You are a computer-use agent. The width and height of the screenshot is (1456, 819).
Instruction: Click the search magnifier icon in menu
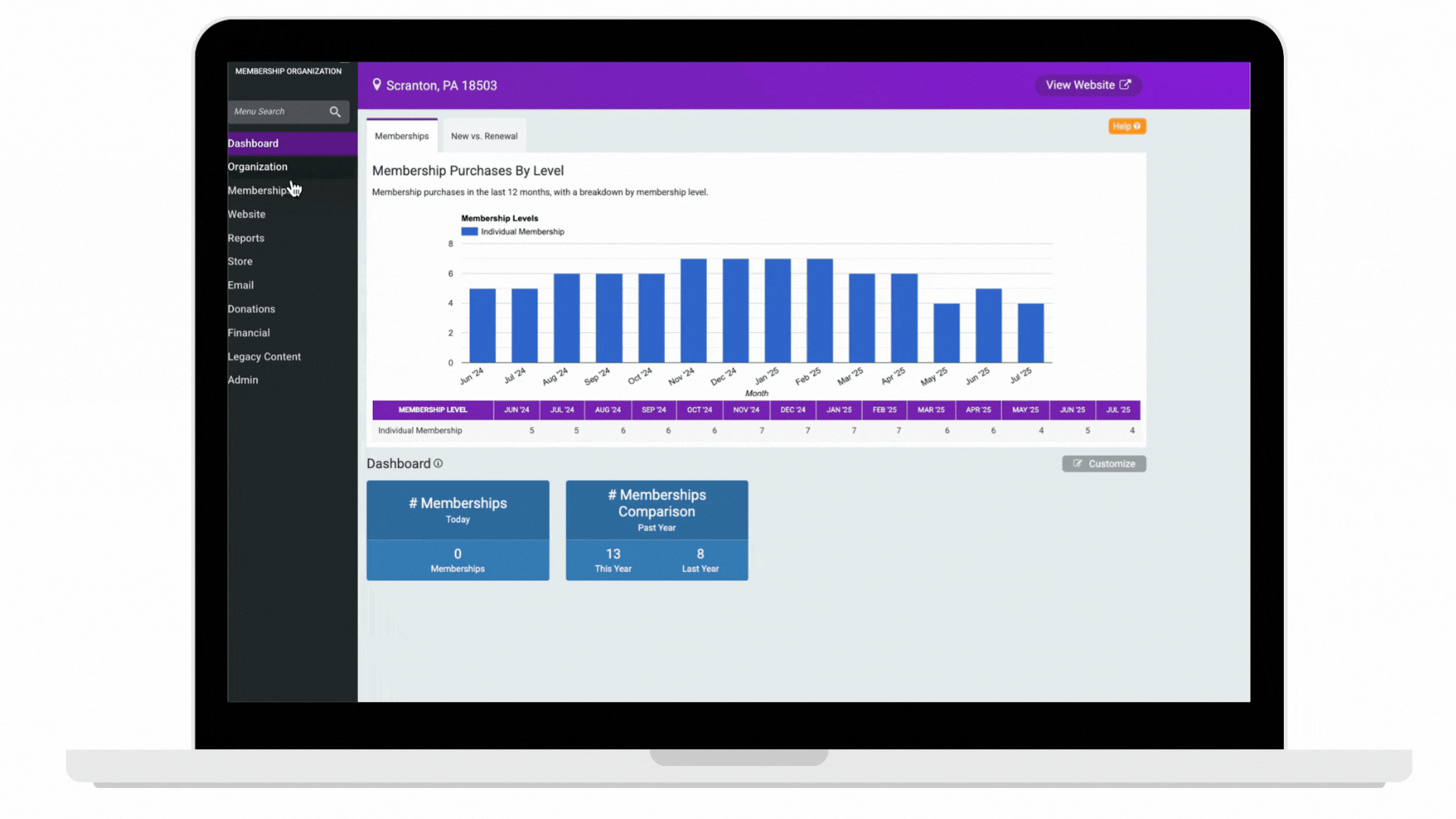334,111
